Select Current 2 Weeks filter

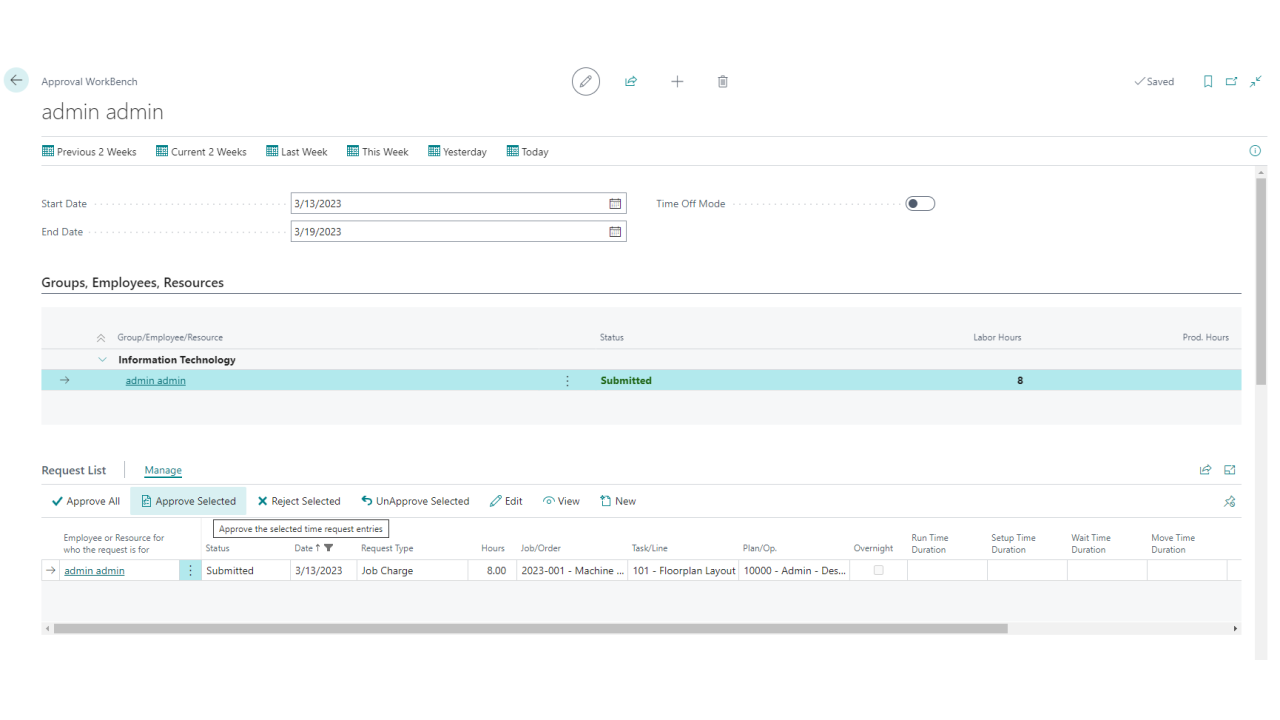coord(201,151)
